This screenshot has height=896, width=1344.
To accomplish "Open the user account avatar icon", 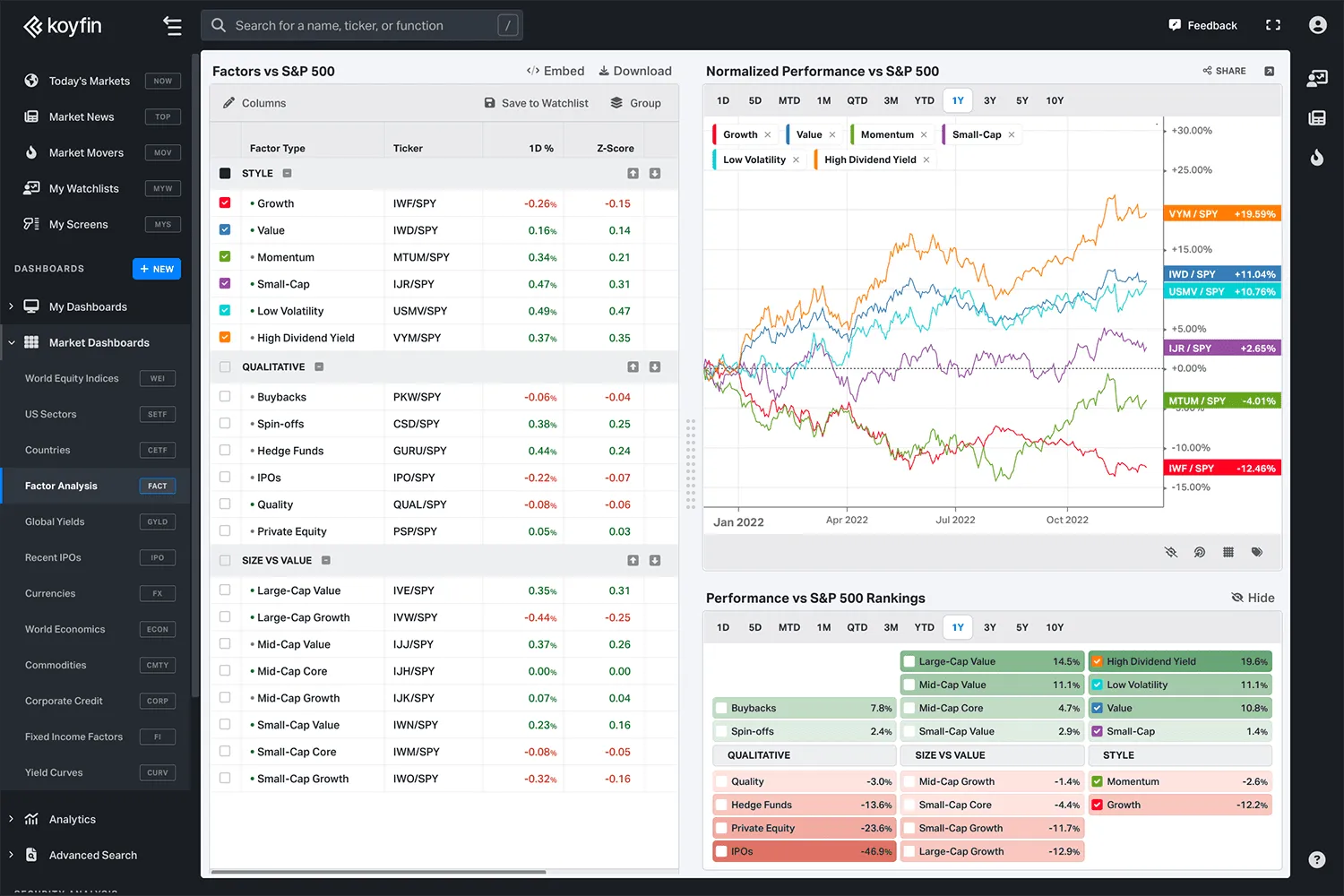I will coord(1317,25).
